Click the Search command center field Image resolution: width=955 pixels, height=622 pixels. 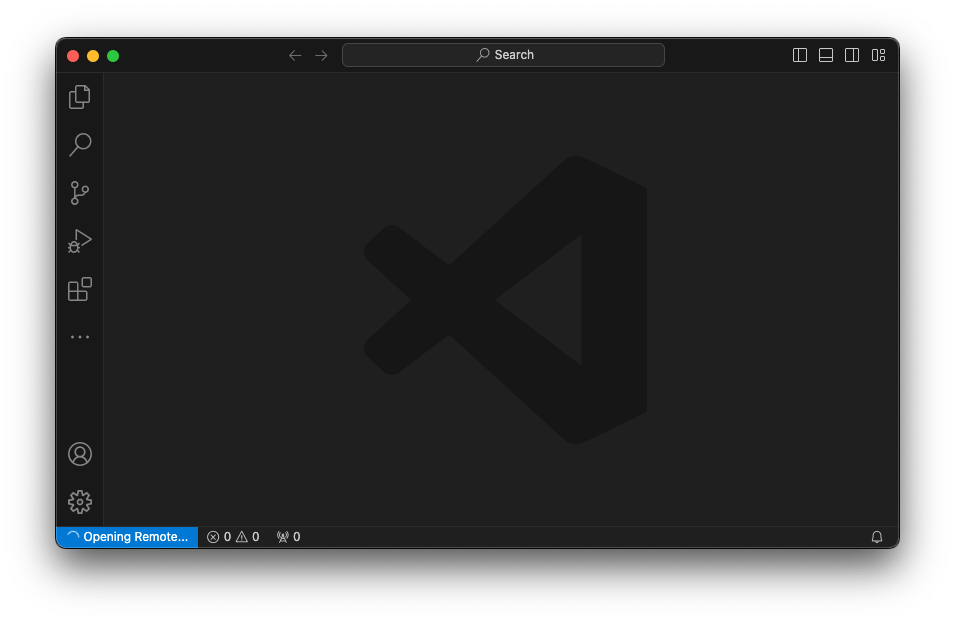coord(503,55)
